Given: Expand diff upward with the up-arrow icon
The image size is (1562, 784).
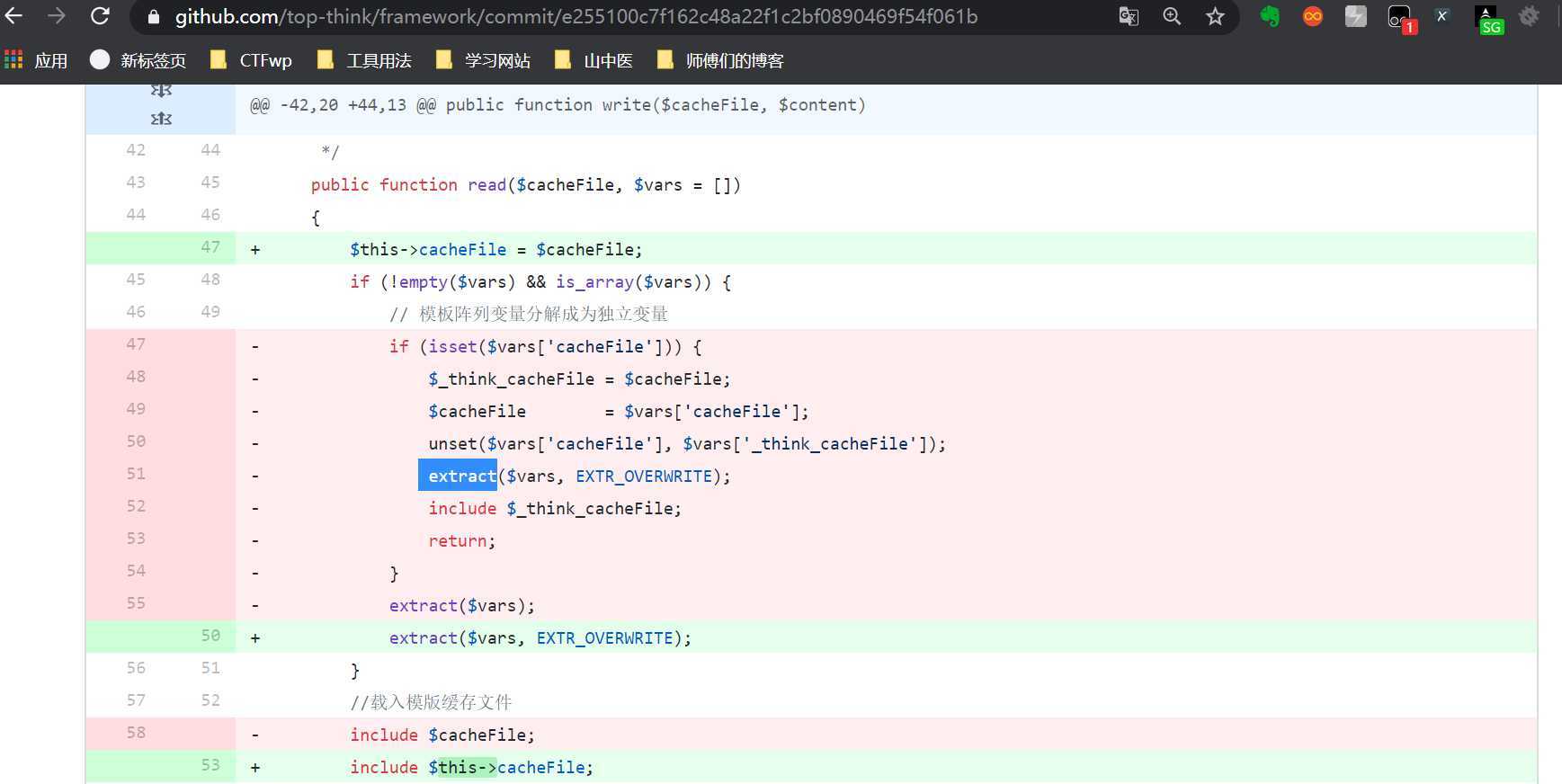Looking at the screenshot, I should (161, 118).
